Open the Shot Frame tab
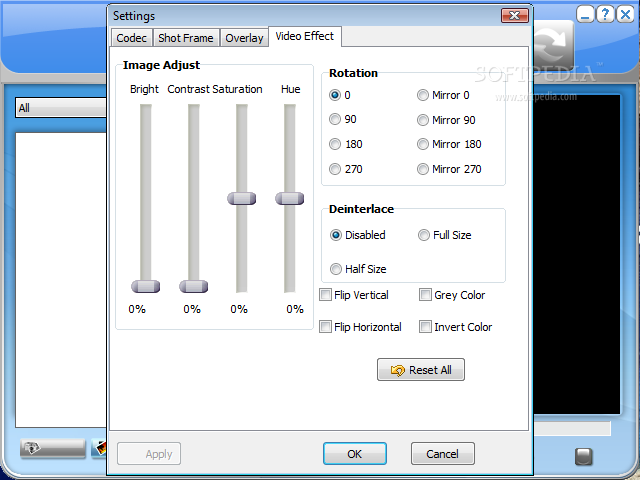640x480 pixels. (186, 38)
